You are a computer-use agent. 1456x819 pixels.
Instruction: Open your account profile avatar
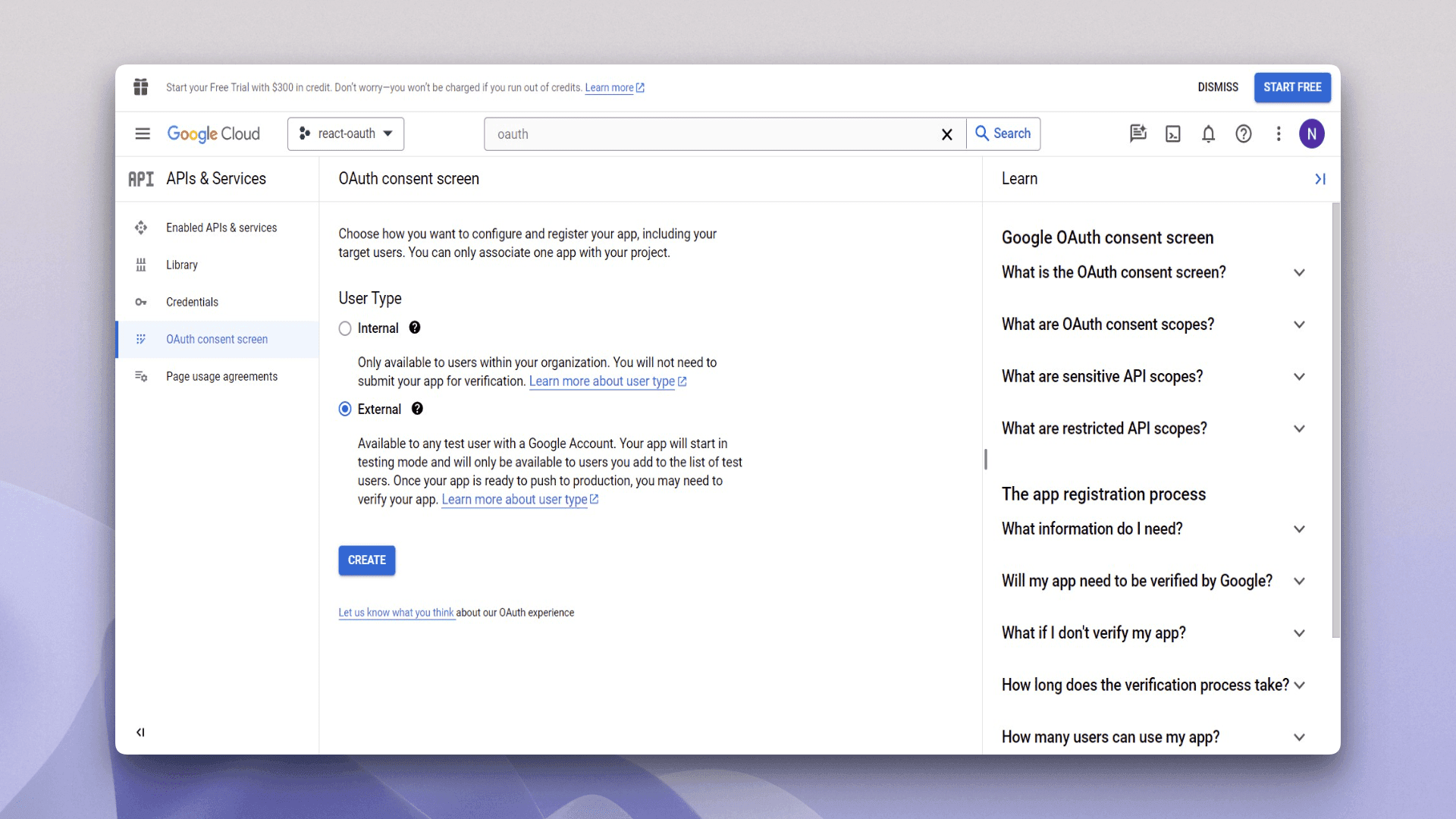[x=1313, y=133]
